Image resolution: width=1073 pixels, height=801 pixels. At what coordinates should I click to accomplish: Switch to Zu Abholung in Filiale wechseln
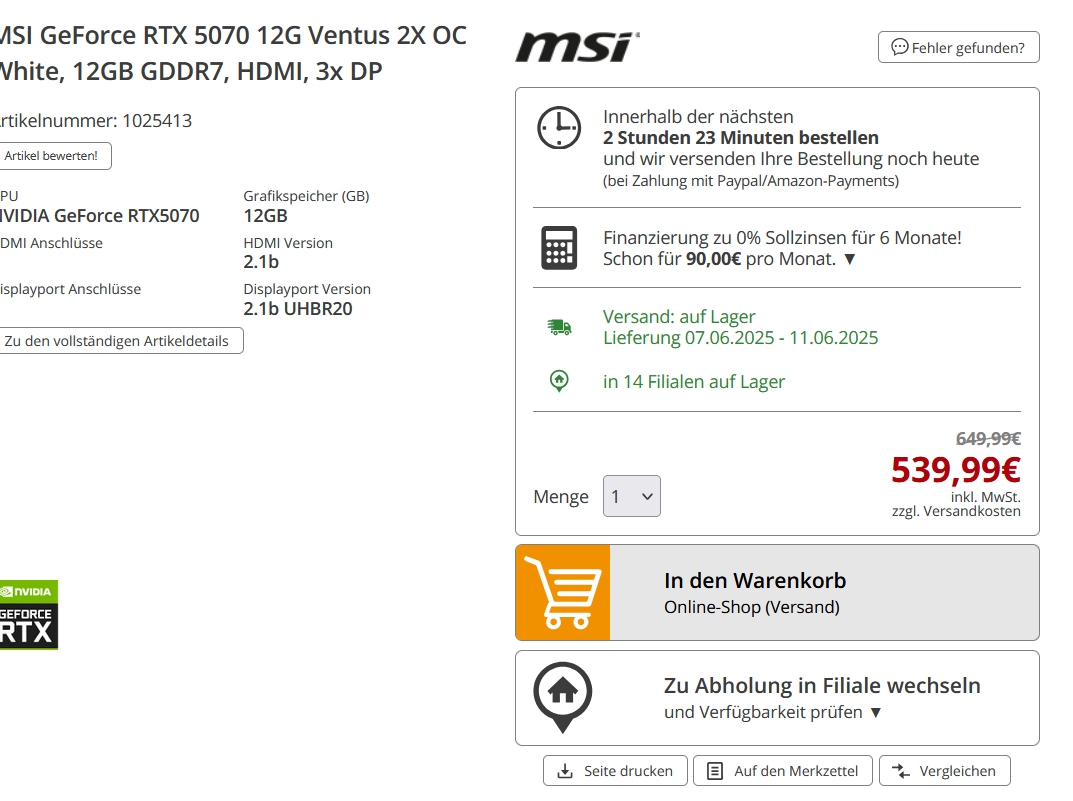click(777, 698)
